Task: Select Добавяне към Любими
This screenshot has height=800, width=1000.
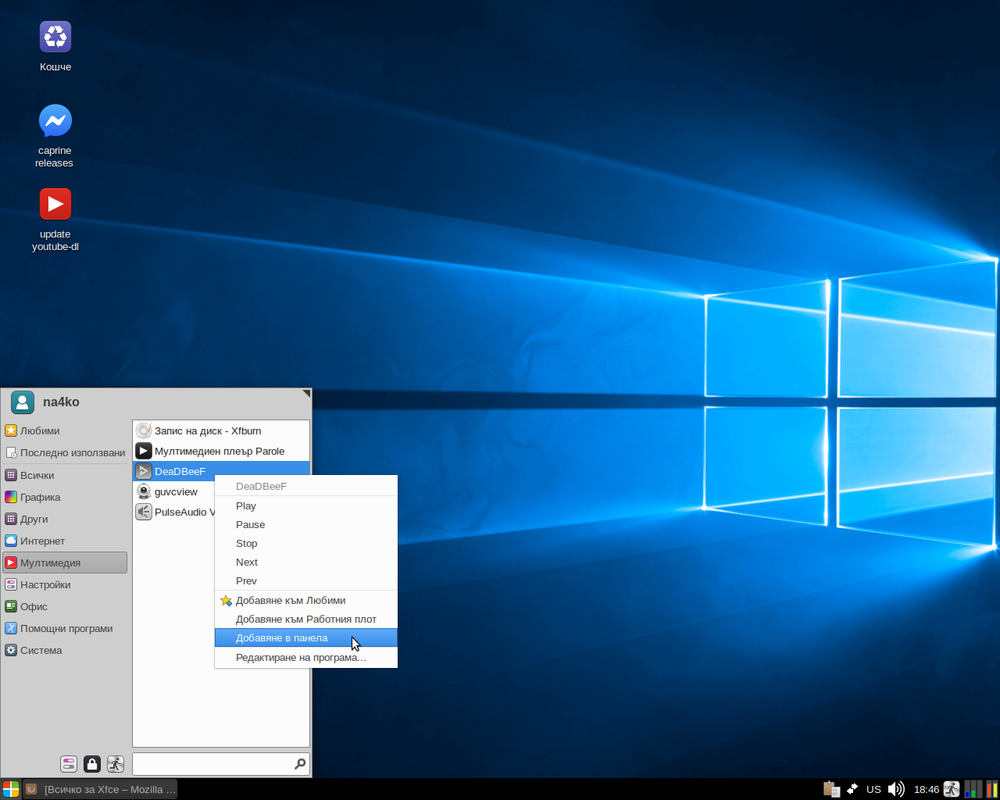Action: pos(306,600)
